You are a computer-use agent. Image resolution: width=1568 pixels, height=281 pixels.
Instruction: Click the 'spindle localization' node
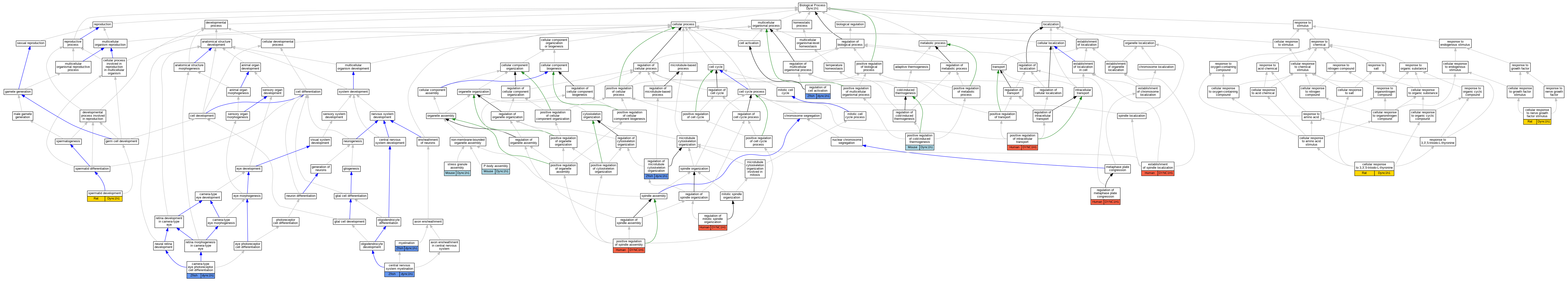pos(1132,115)
